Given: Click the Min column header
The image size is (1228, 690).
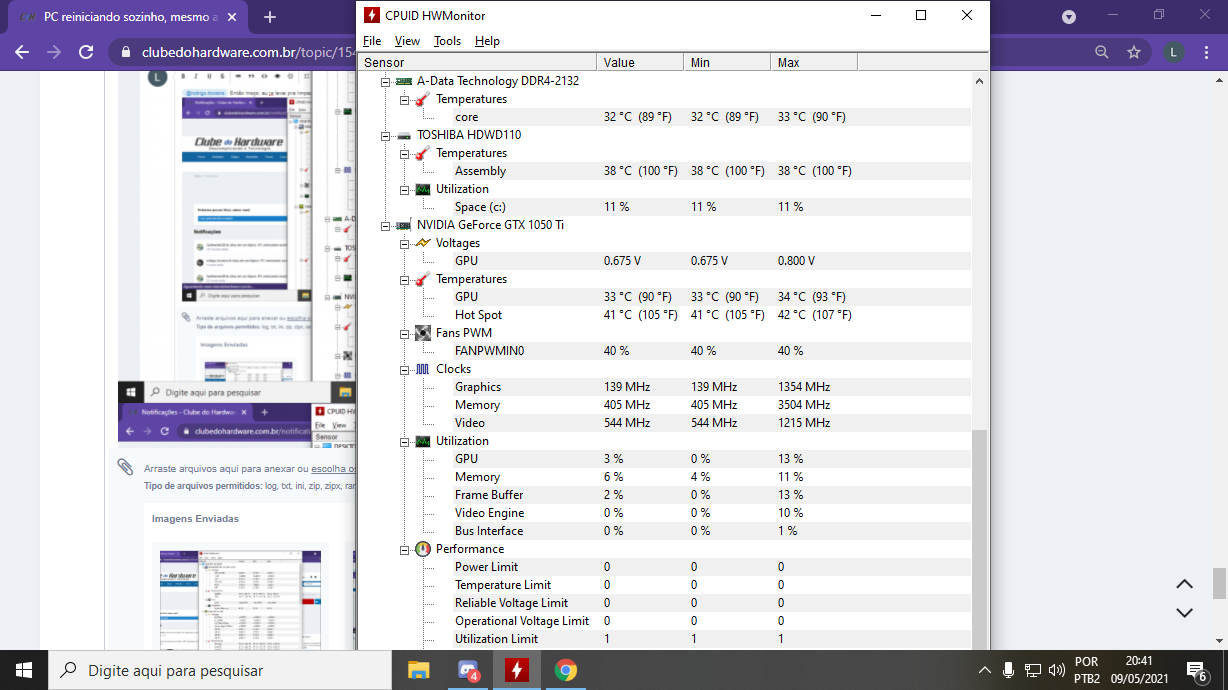Looking at the screenshot, I should coord(727,62).
